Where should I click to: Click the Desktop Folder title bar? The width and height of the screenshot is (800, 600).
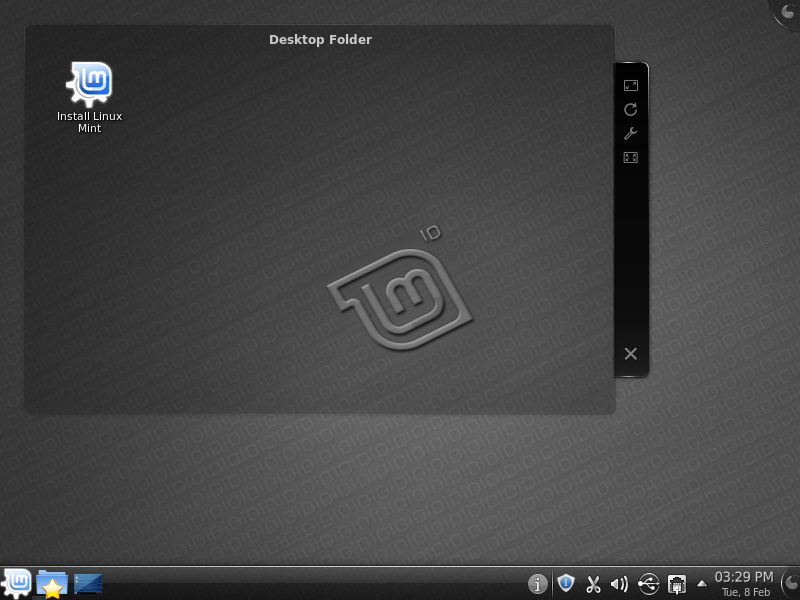tap(319, 40)
